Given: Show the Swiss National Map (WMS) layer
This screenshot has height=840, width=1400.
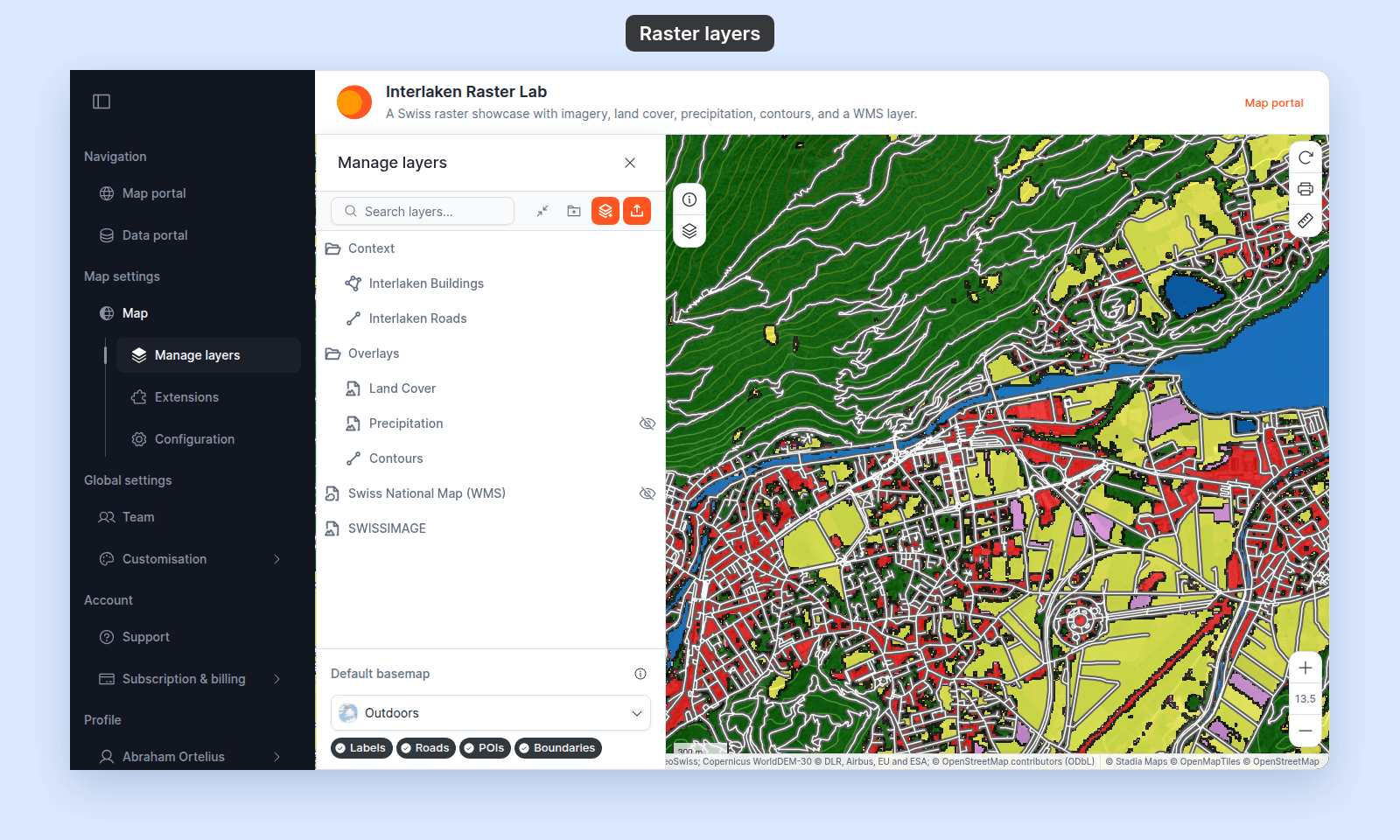Looking at the screenshot, I should pyautogui.click(x=647, y=493).
